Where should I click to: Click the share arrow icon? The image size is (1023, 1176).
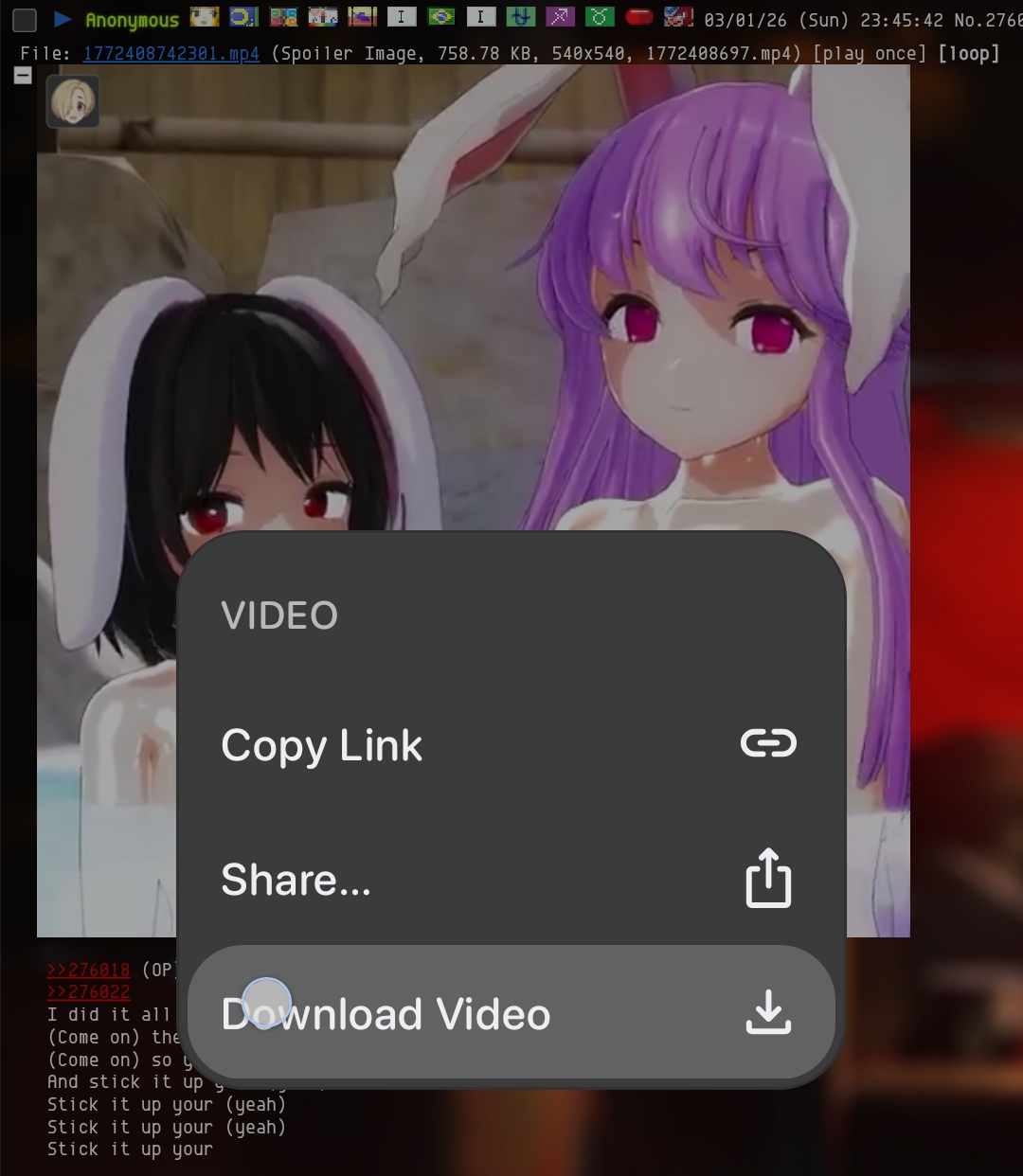point(768,879)
